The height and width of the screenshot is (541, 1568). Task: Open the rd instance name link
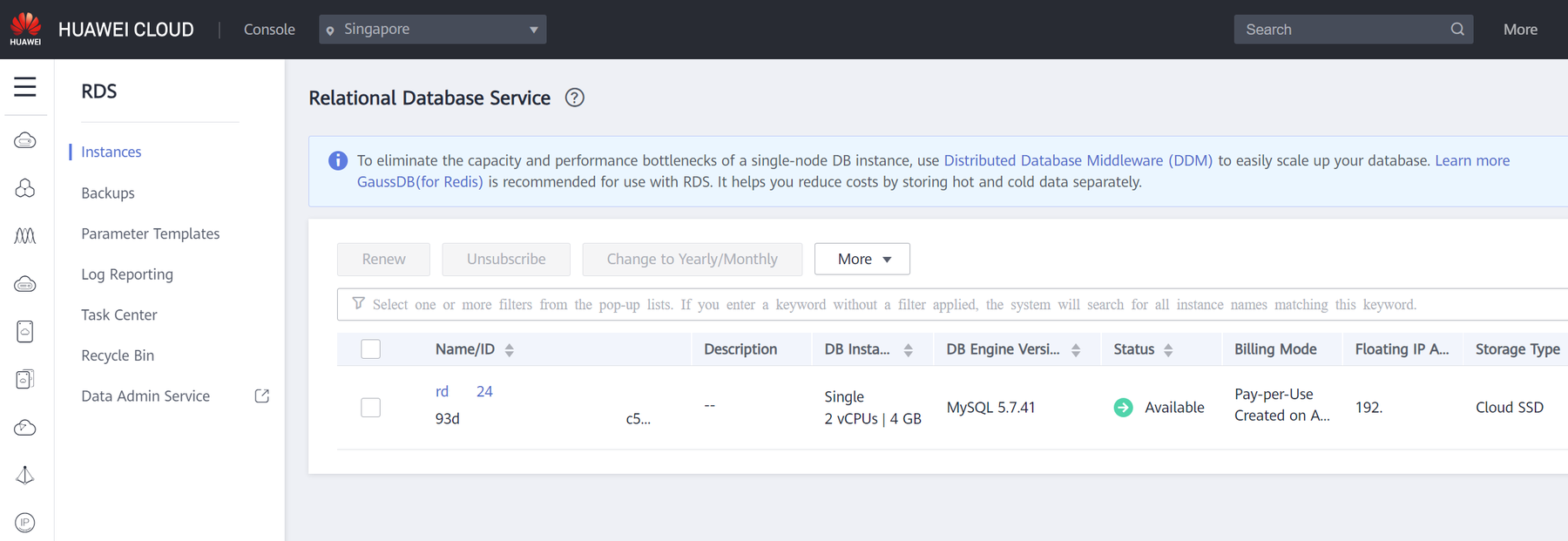tap(463, 391)
